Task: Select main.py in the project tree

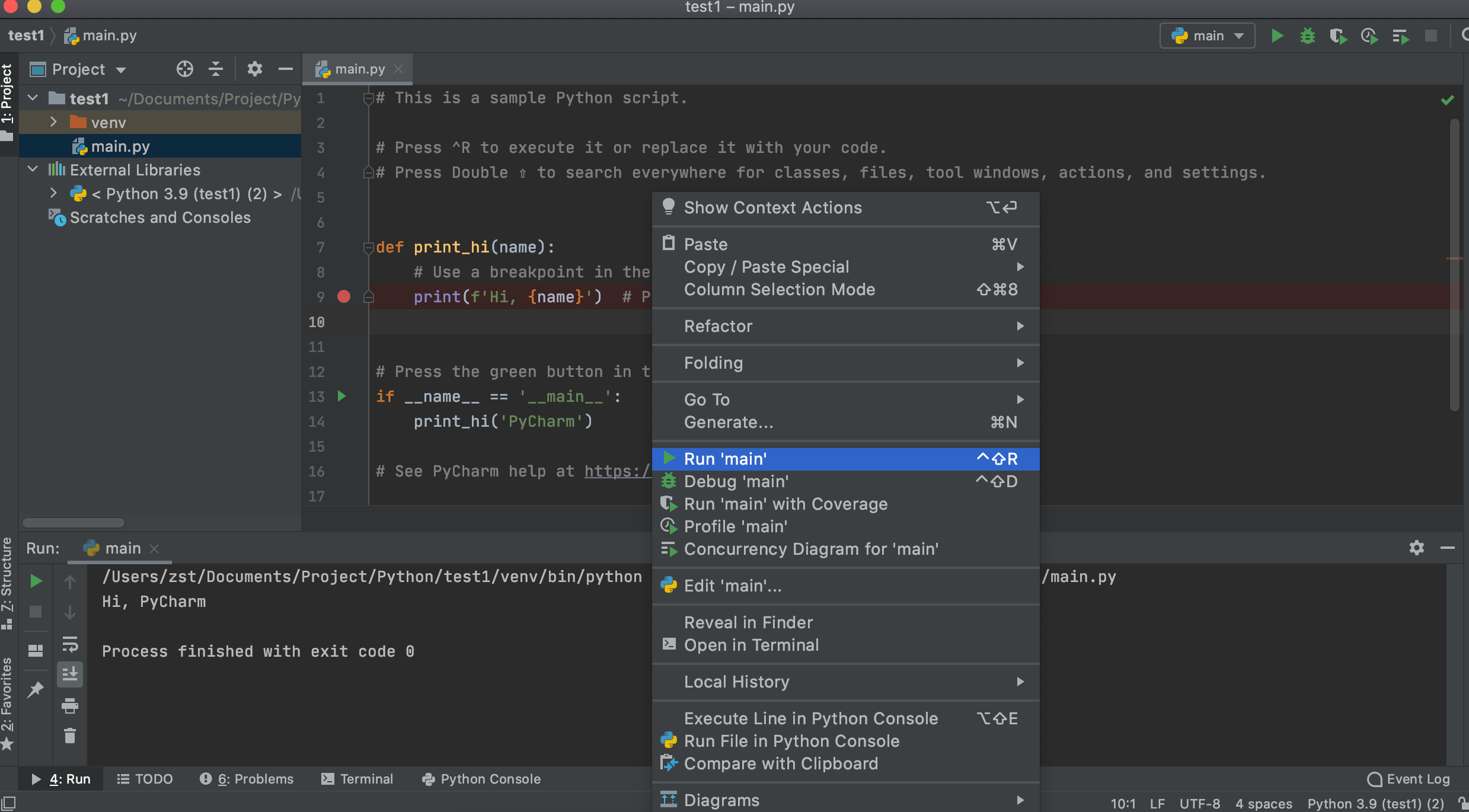Action: (120, 146)
